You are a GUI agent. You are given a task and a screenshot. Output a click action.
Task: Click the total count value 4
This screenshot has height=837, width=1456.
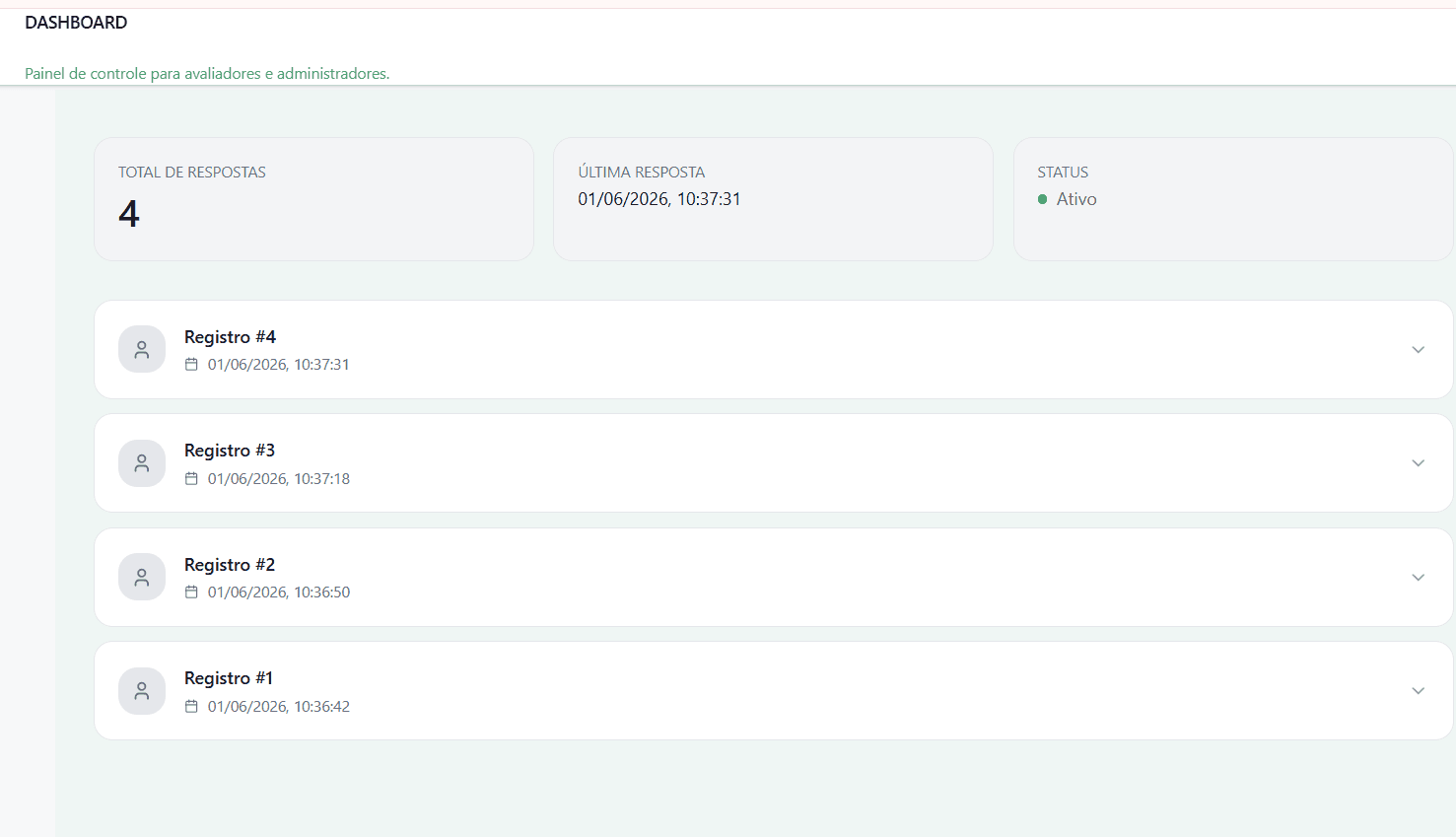pos(129,214)
